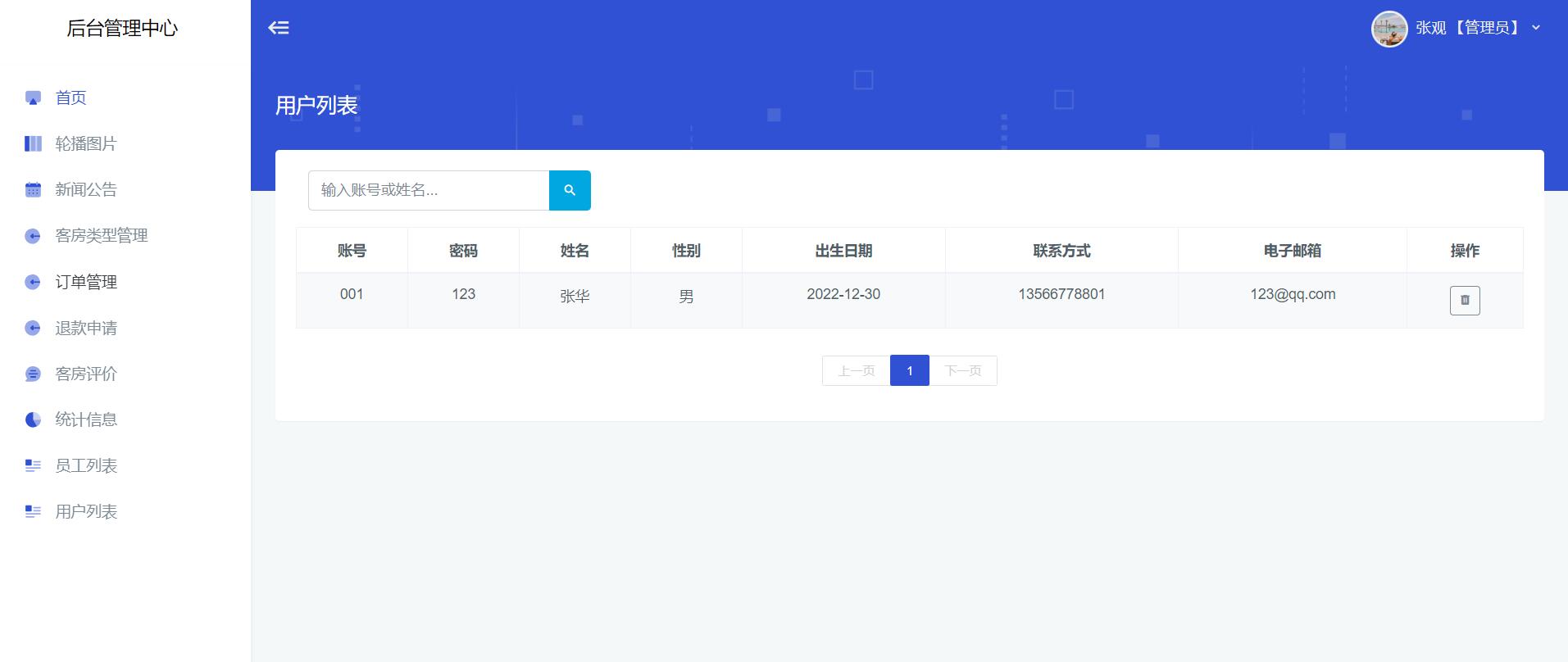
Task: Click the 退款申请 arrow icon
Action: click(33, 328)
